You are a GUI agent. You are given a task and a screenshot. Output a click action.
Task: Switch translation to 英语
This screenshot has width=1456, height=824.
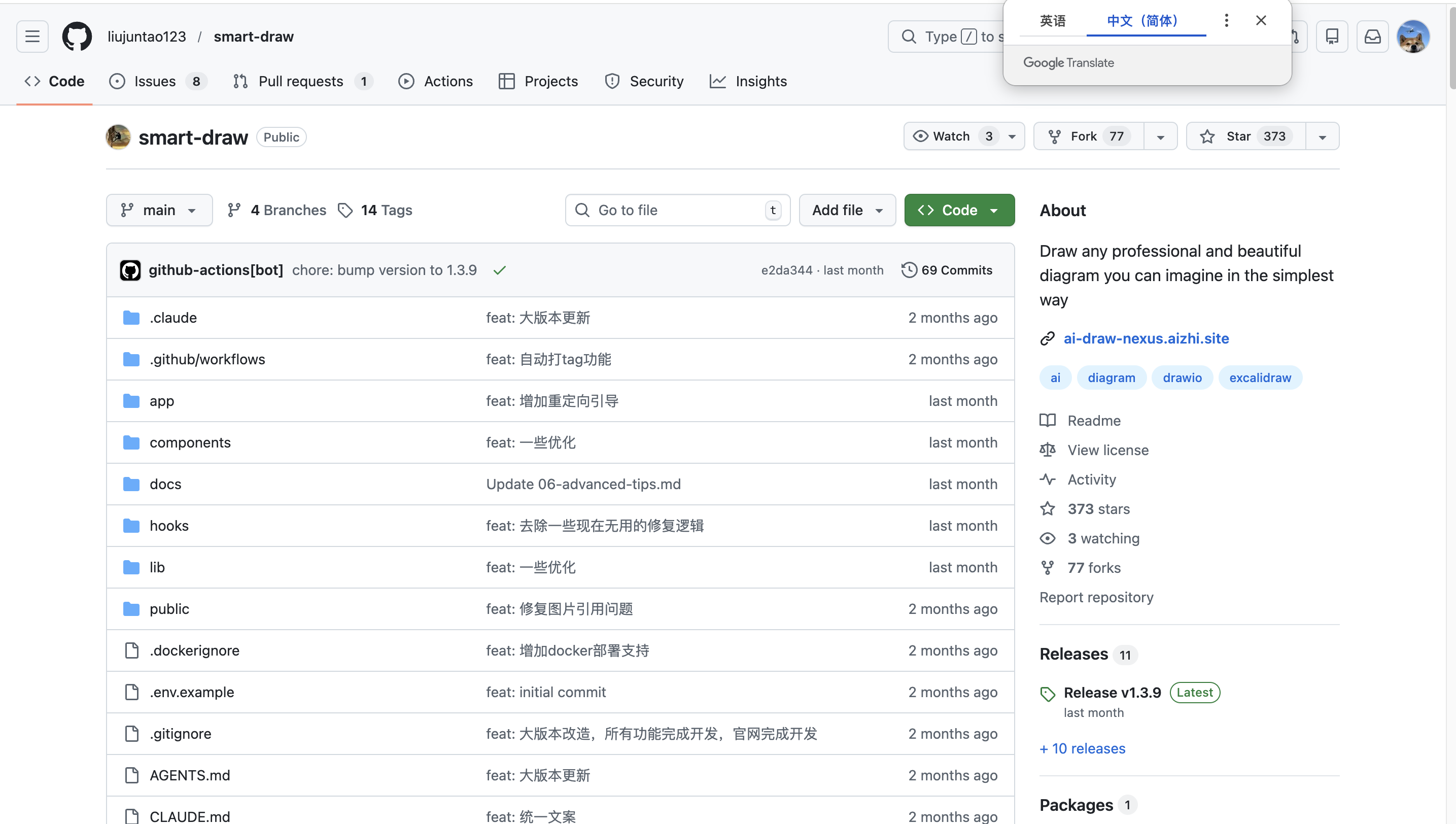tap(1053, 21)
